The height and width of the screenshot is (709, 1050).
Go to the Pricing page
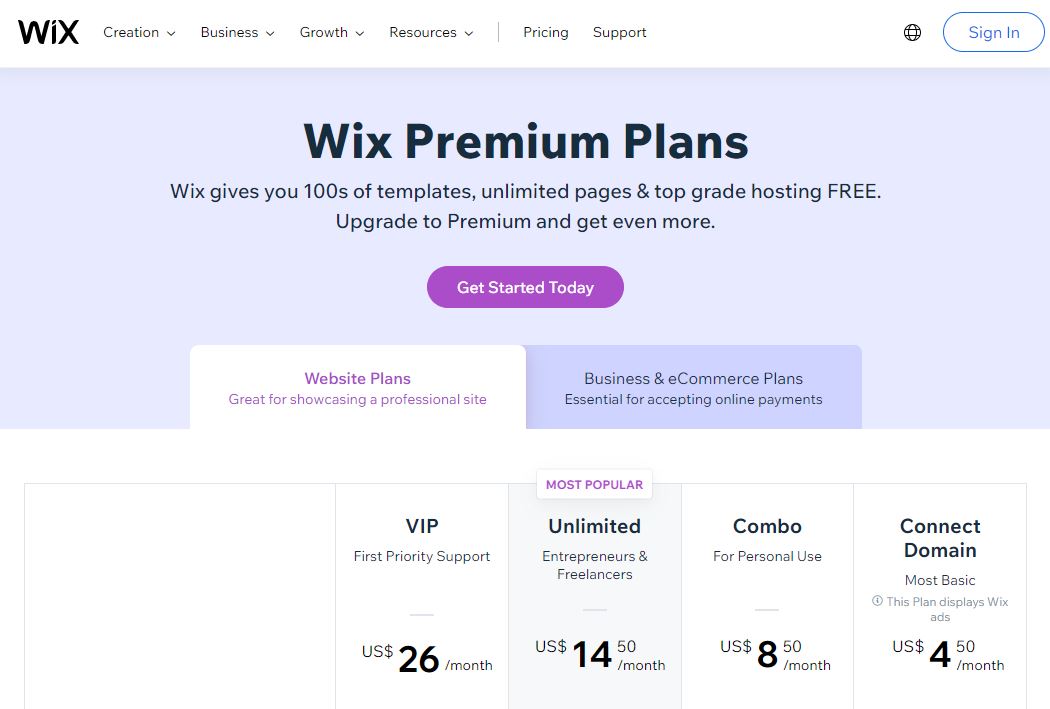546,32
